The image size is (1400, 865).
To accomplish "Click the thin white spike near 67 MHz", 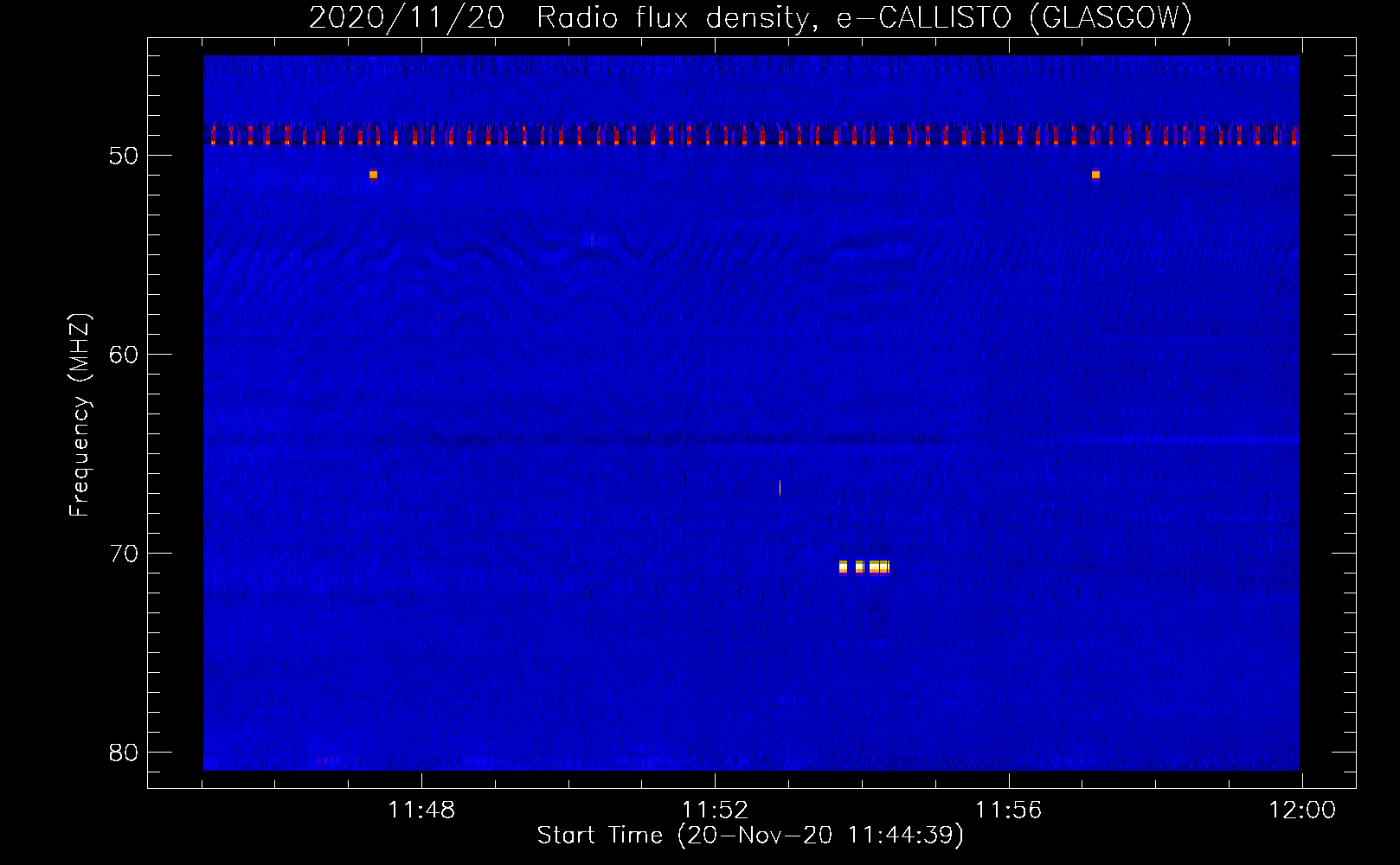I will 780,488.
